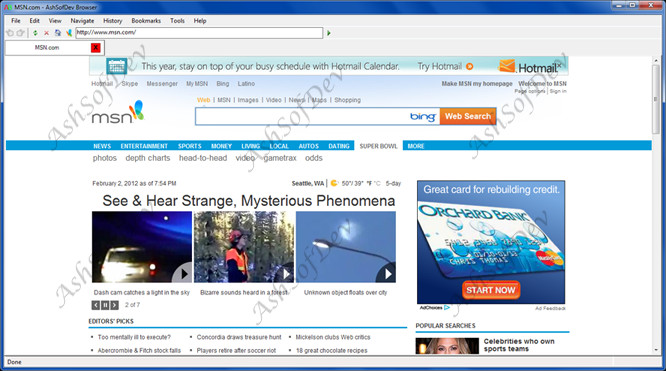Open the LIVING navigation tab
Viewport: 666px width, 371px height.
pos(251,146)
